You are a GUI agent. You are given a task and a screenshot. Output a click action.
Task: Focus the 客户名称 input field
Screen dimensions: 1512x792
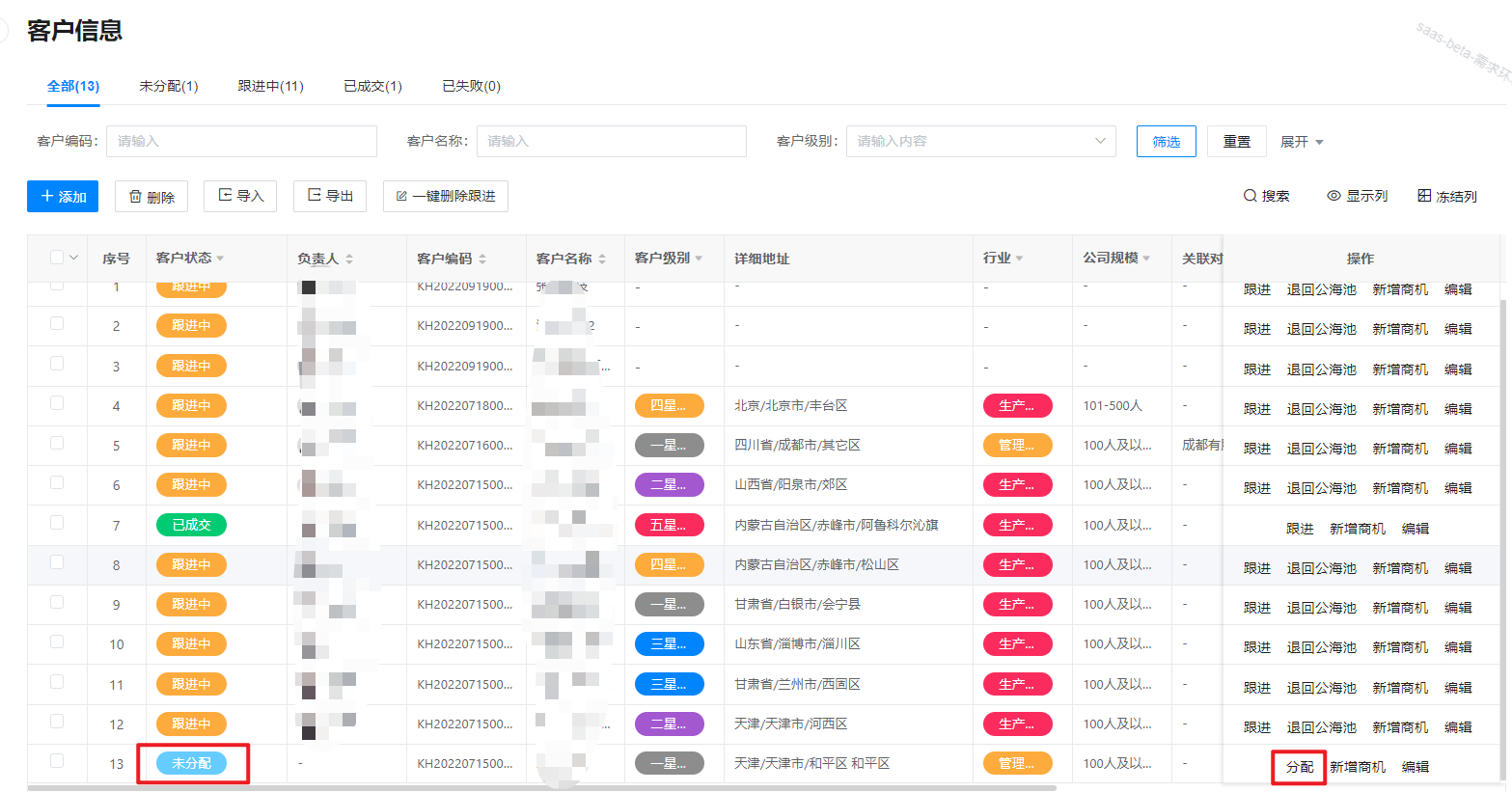pyautogui.click(x=612, y=141)
